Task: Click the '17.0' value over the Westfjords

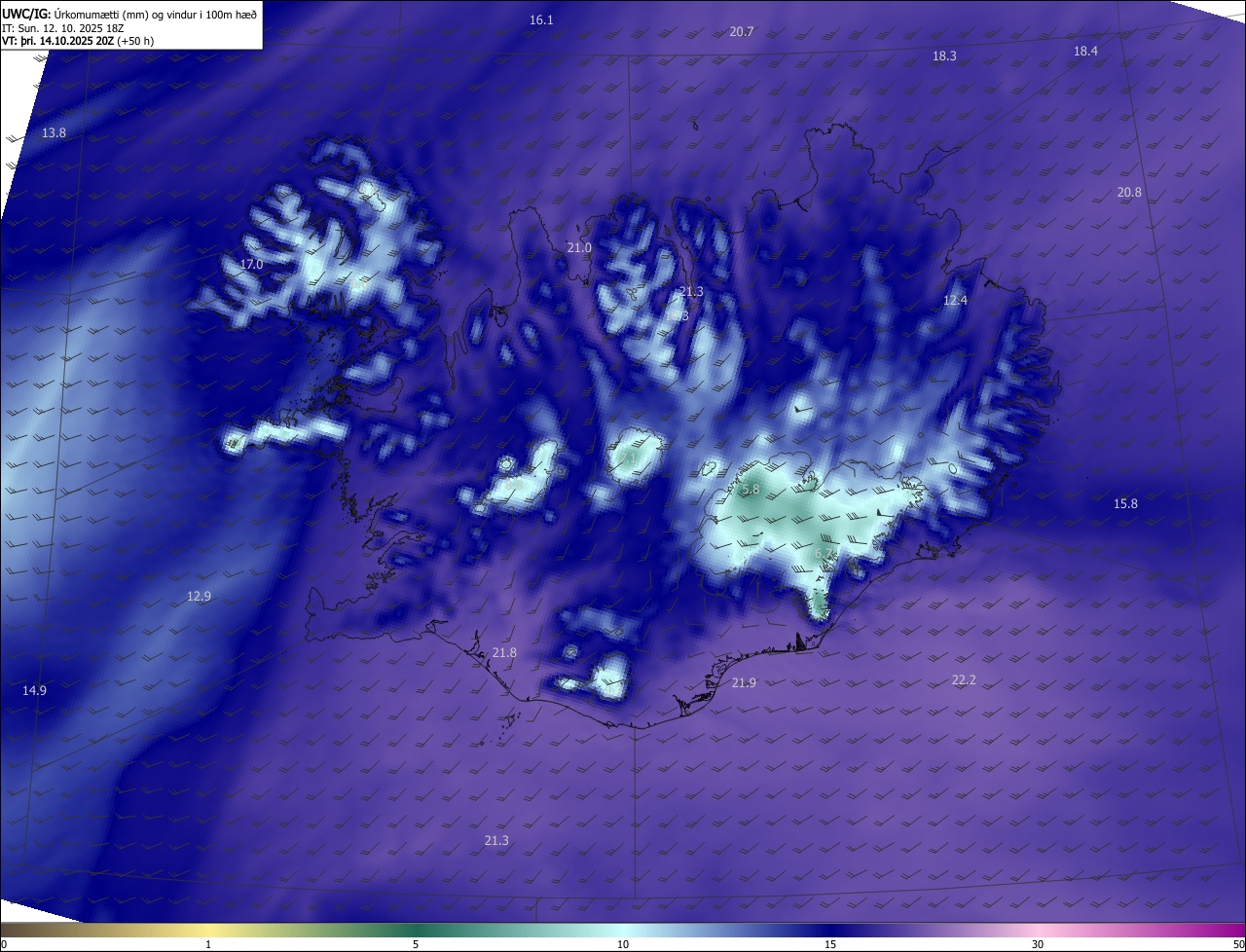Action: click(251, 265)
